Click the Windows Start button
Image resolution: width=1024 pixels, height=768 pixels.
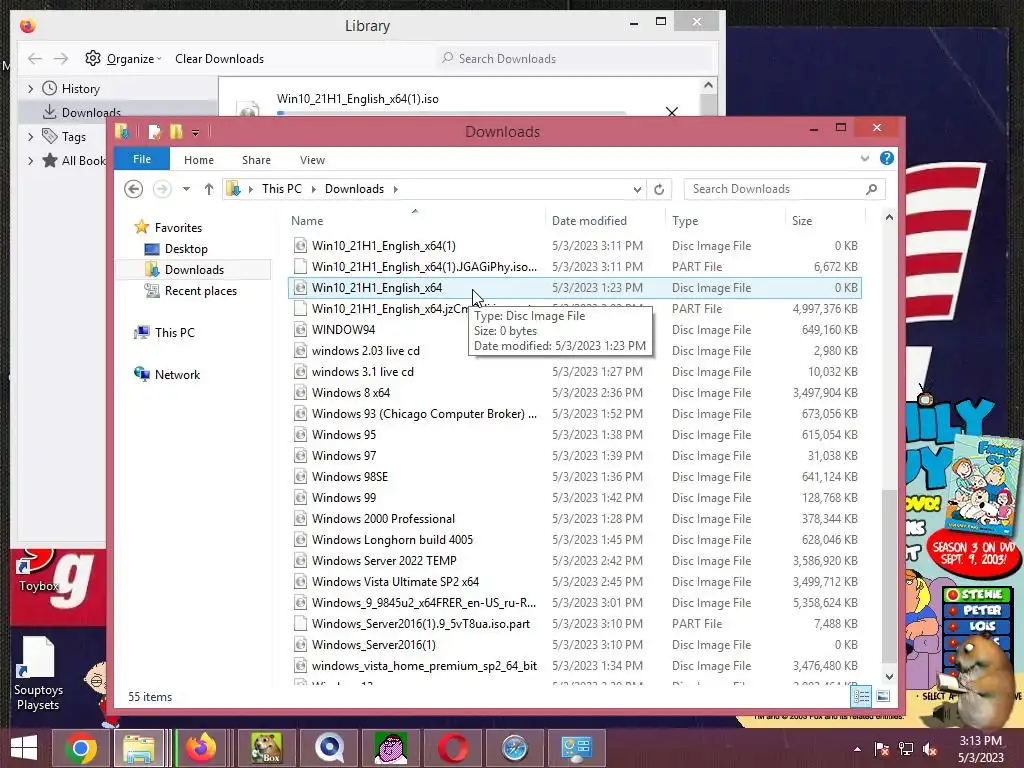[x=24, y=748]
